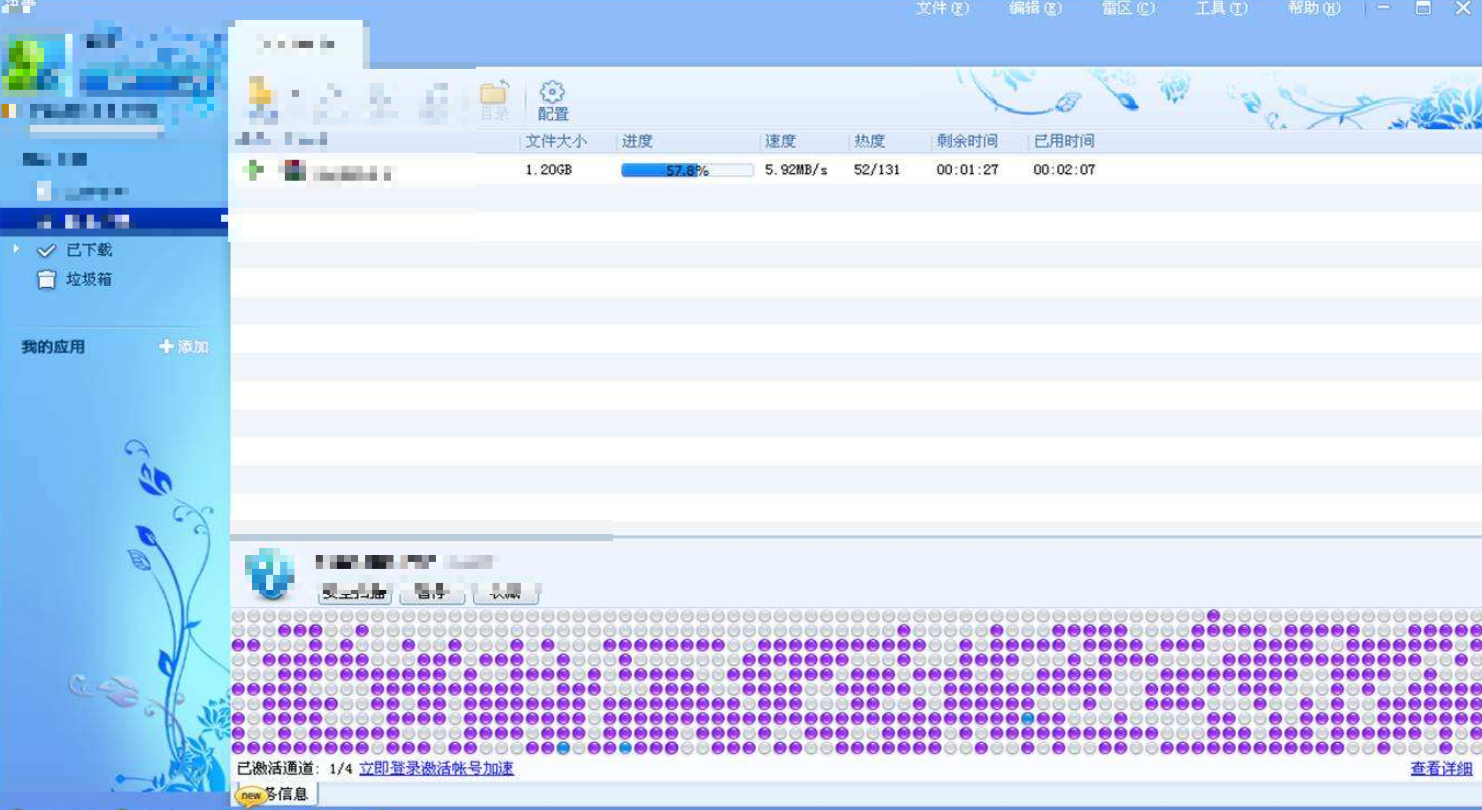Click the user avatar in sidebar

37,64
